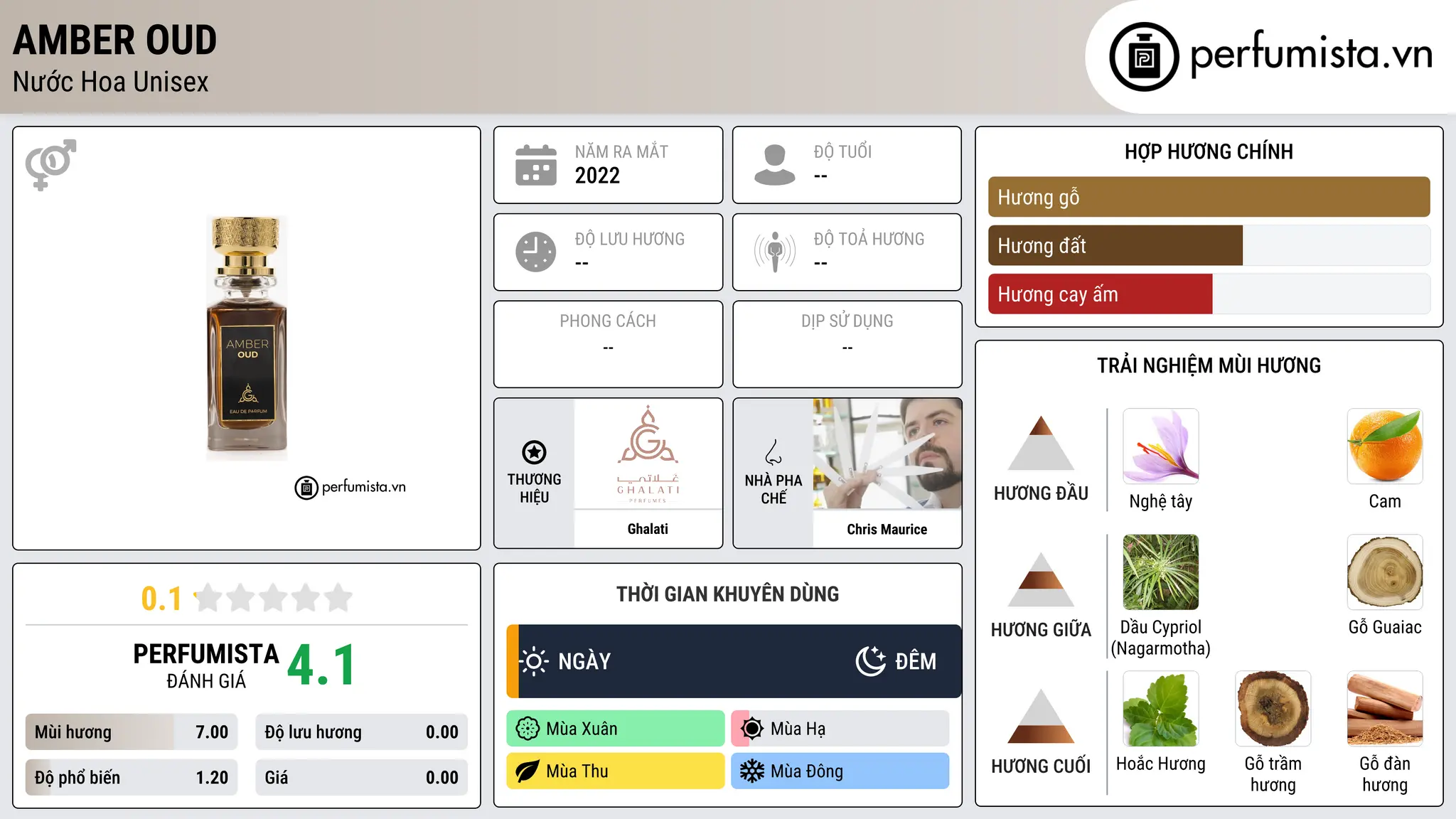
Task: Click the Gỗ đàn hương sandalwood image
Action: (x=1385, y=709)
